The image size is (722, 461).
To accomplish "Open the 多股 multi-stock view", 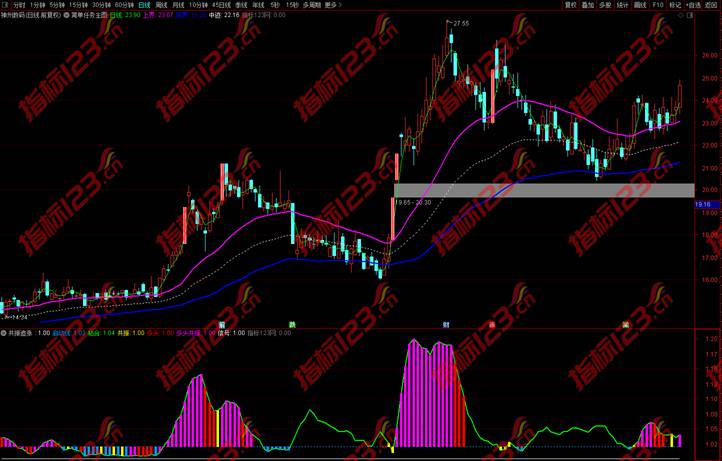I will click(605, 5).
